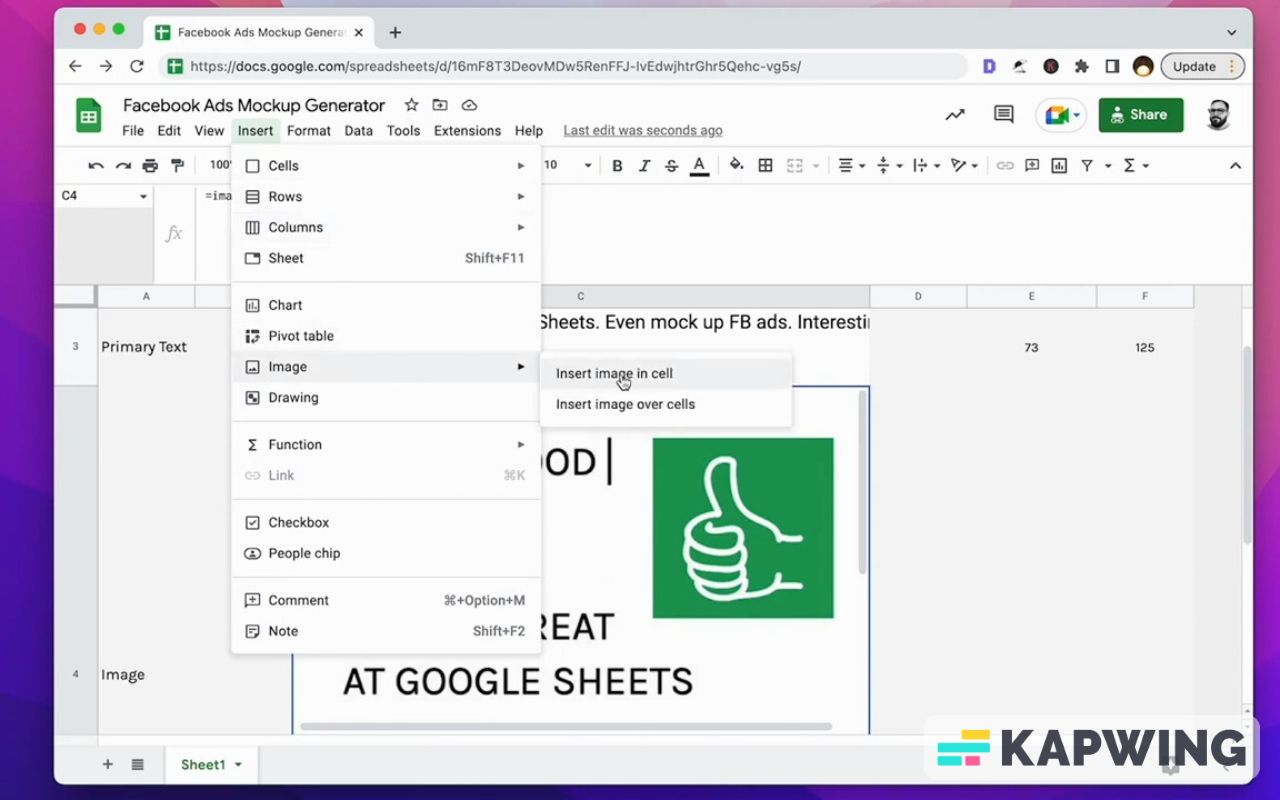The width and height of the screenshot is (1280, 800).
Task: Click the Add Sheet plus icon
Action: [x=108, y=765]
